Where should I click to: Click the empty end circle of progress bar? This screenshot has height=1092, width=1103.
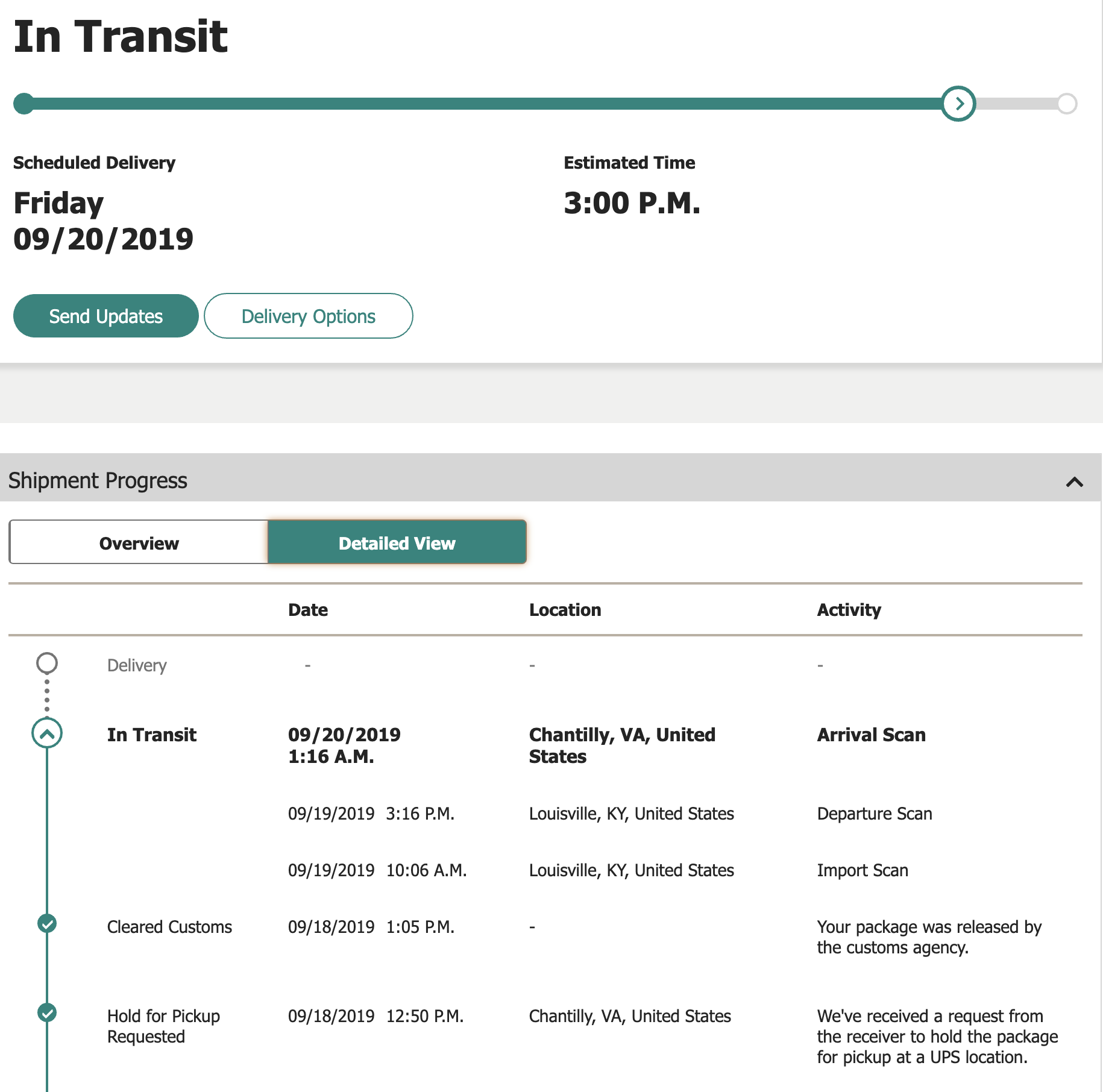pyautogui.click(x=1067, y=104)
